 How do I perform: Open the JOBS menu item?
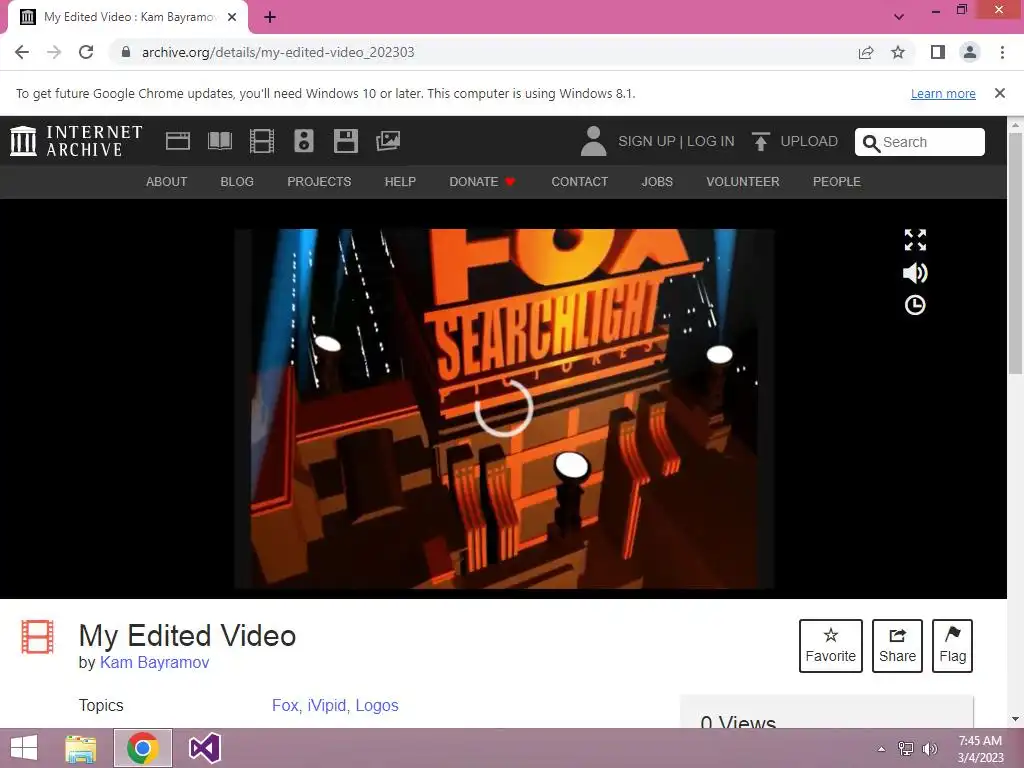click(657, 182)
